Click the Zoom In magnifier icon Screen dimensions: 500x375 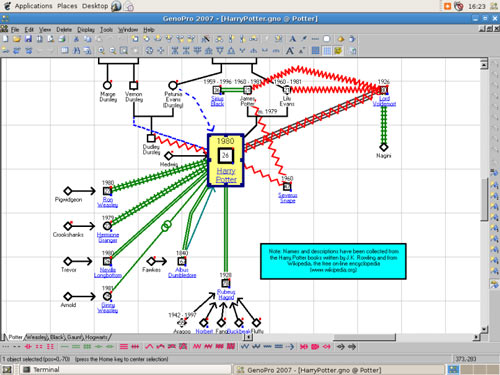(x=101, y=50)
